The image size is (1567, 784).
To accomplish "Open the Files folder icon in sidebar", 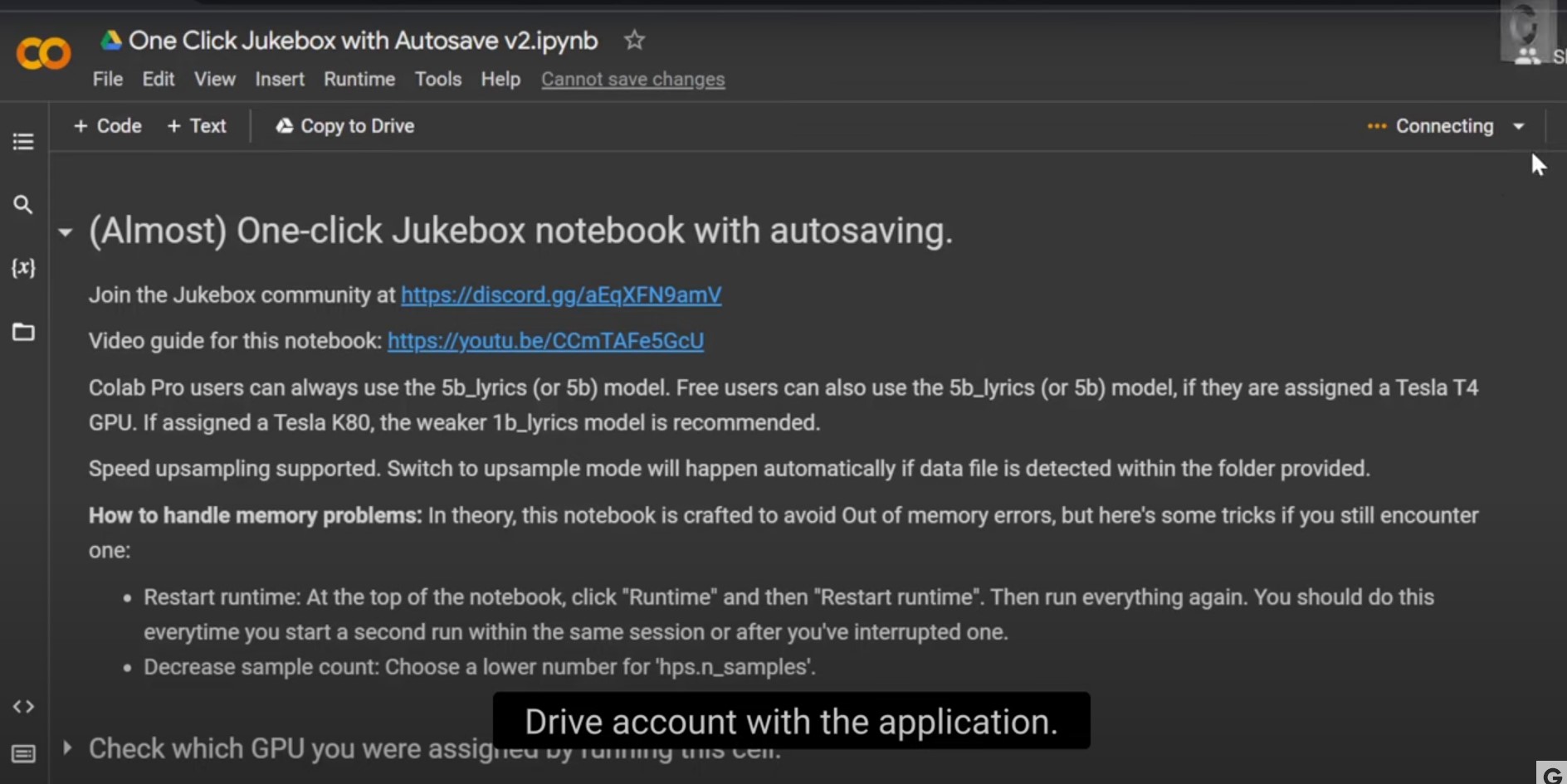I will coord(23,332).
